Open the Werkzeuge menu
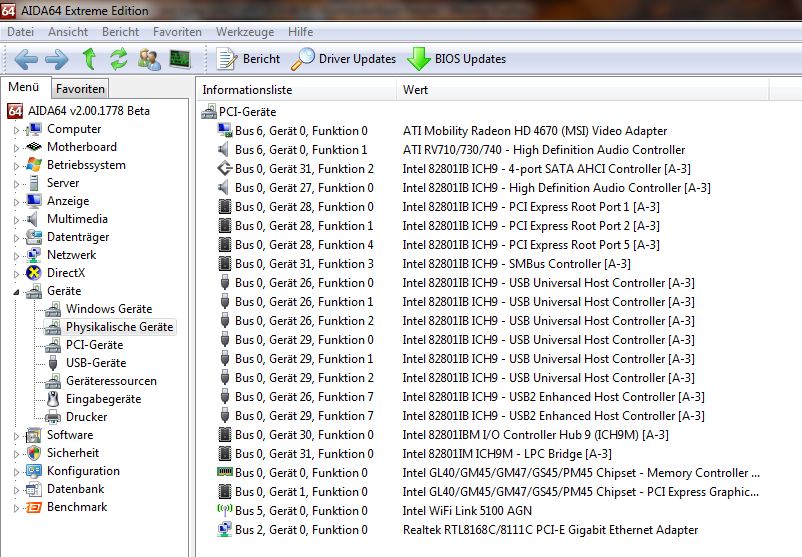The image size is (802, 557). tap(245, 32)
